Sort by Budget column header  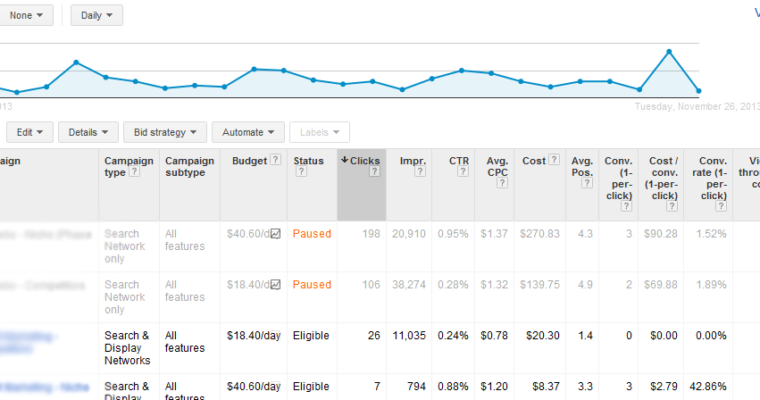click(249, 161)
